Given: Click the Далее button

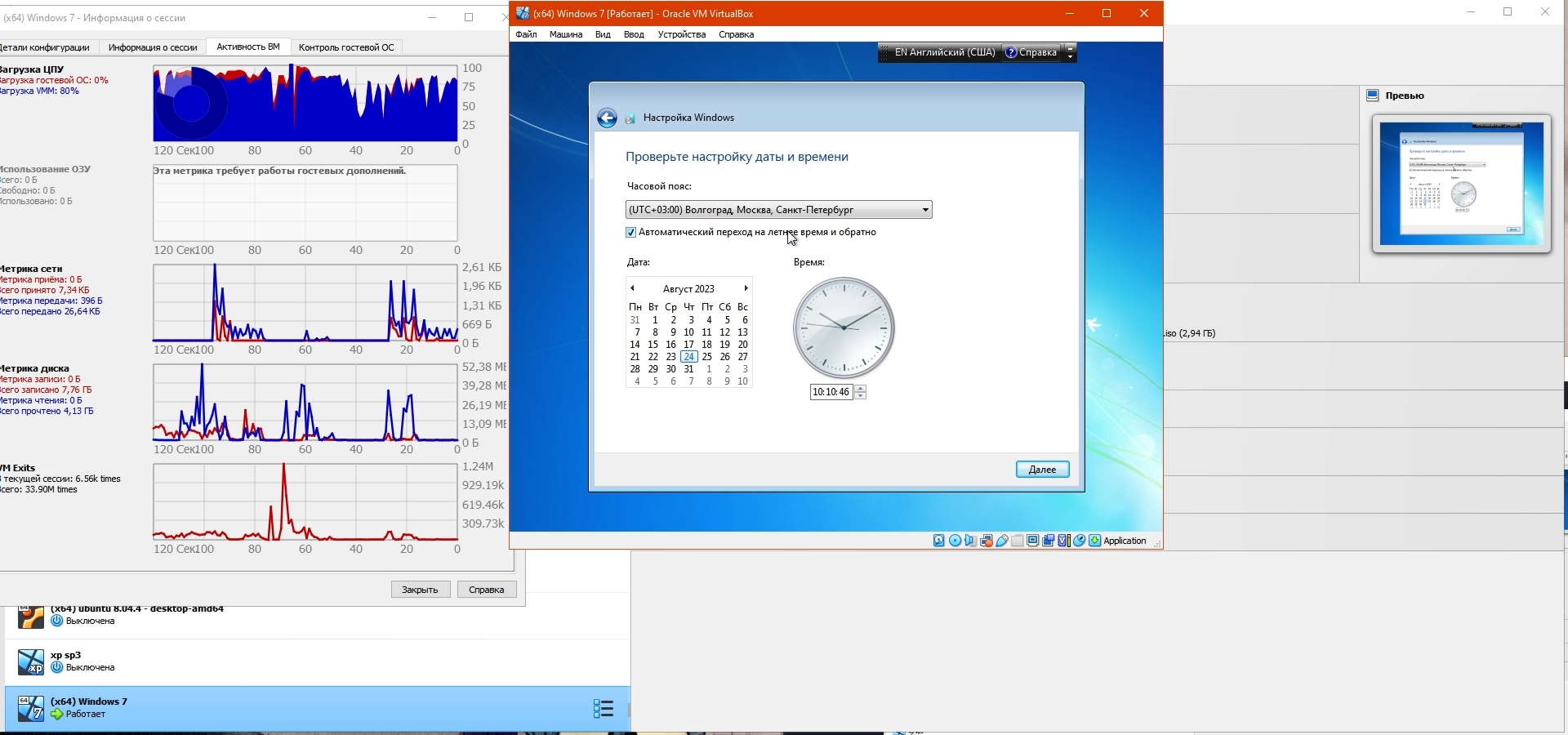Looking at the screenshot, I should click(x=1043, y=470).
